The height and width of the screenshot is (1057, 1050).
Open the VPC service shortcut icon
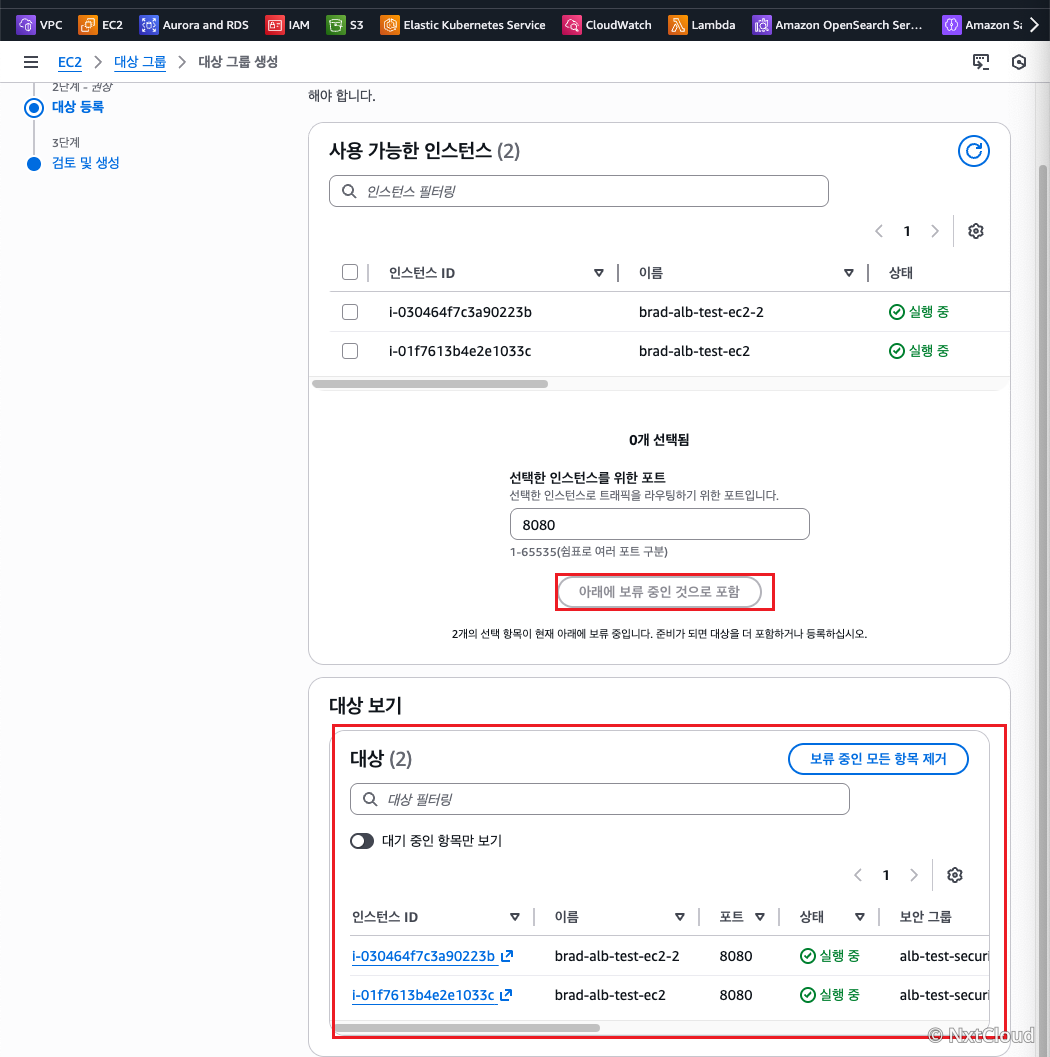[x=26, y=25]
